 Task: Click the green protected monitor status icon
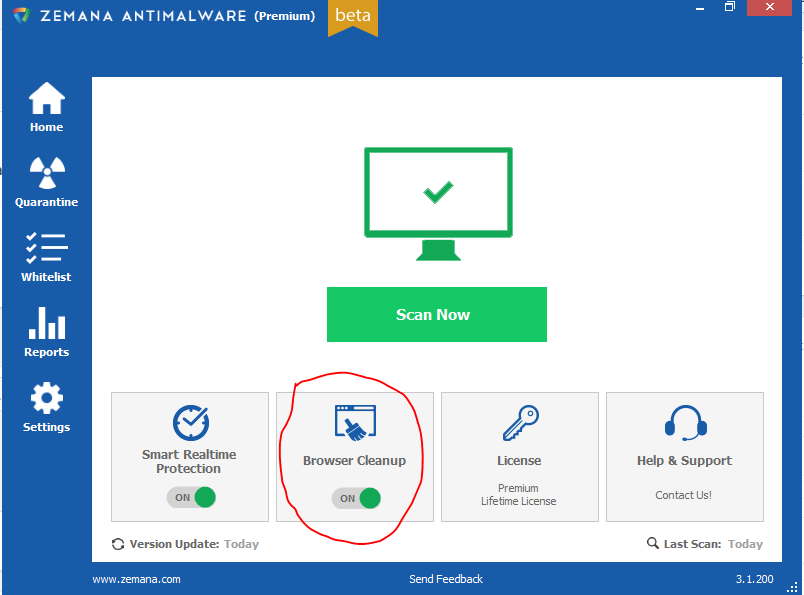click(x=438, y=204)
